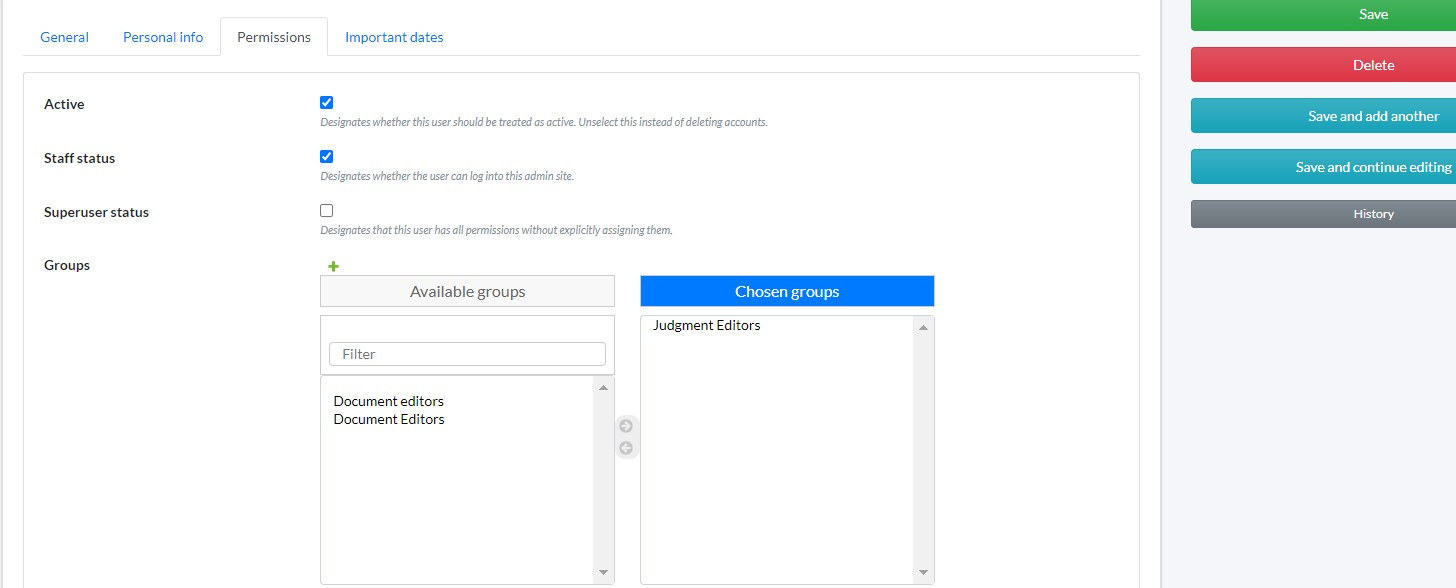Select Judgment Editors in Chosen groups

(706, 326)
